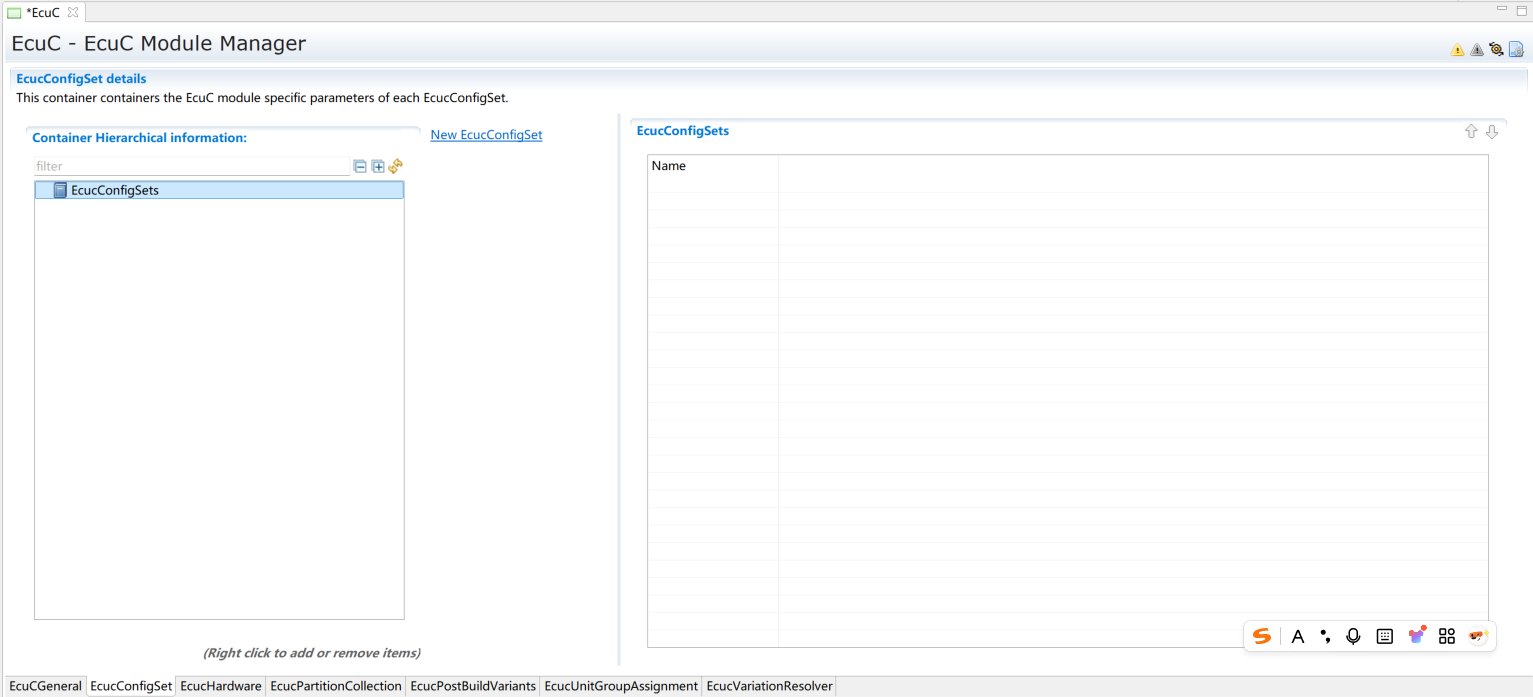1533x697 pixels.
Task: Open the soft keyboard from input toolbar
Action: [x=1384, y=636]
